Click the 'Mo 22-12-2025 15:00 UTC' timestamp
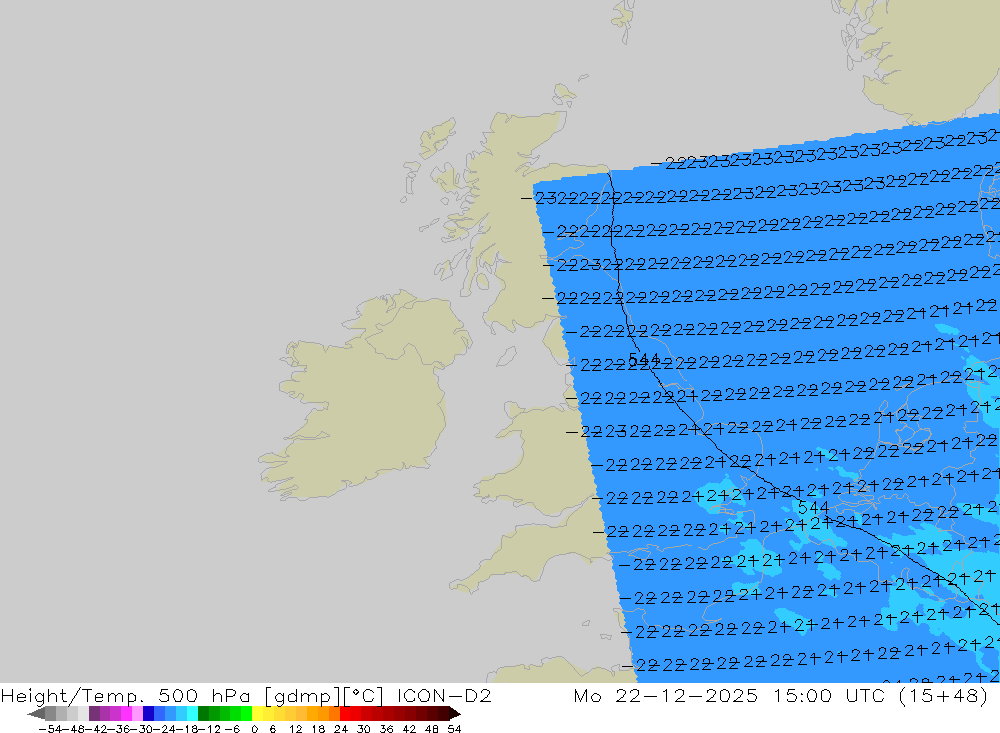This screenshot has width=1000, height=733. point(732,695)
